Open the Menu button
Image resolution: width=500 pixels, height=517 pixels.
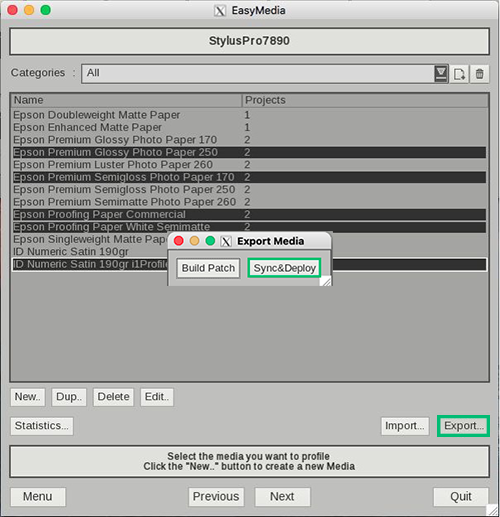[38, 497]
